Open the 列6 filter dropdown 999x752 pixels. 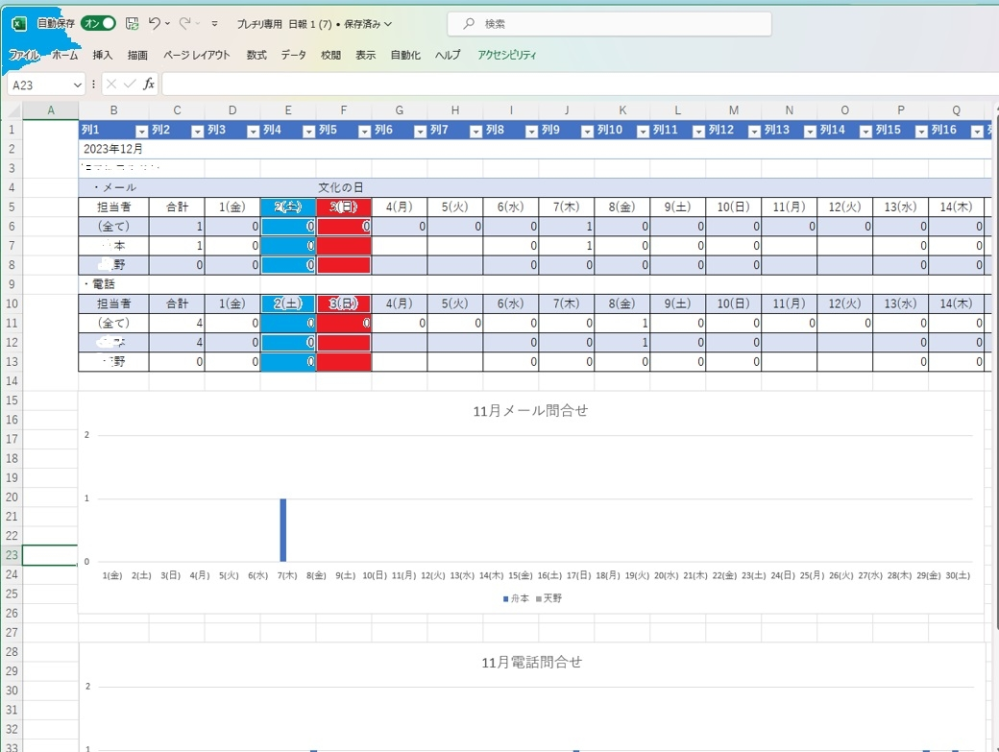click(420, 131)
